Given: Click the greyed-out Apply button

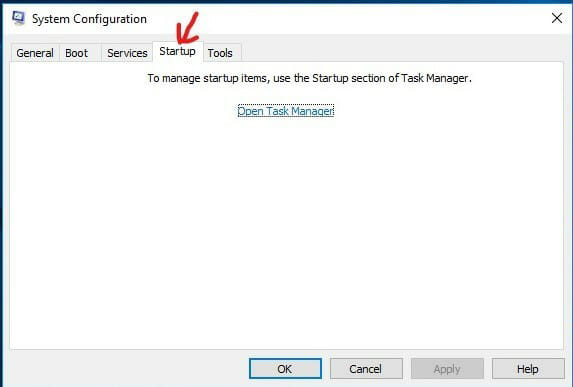Looking at the screenshot, I should coord(447,369).
